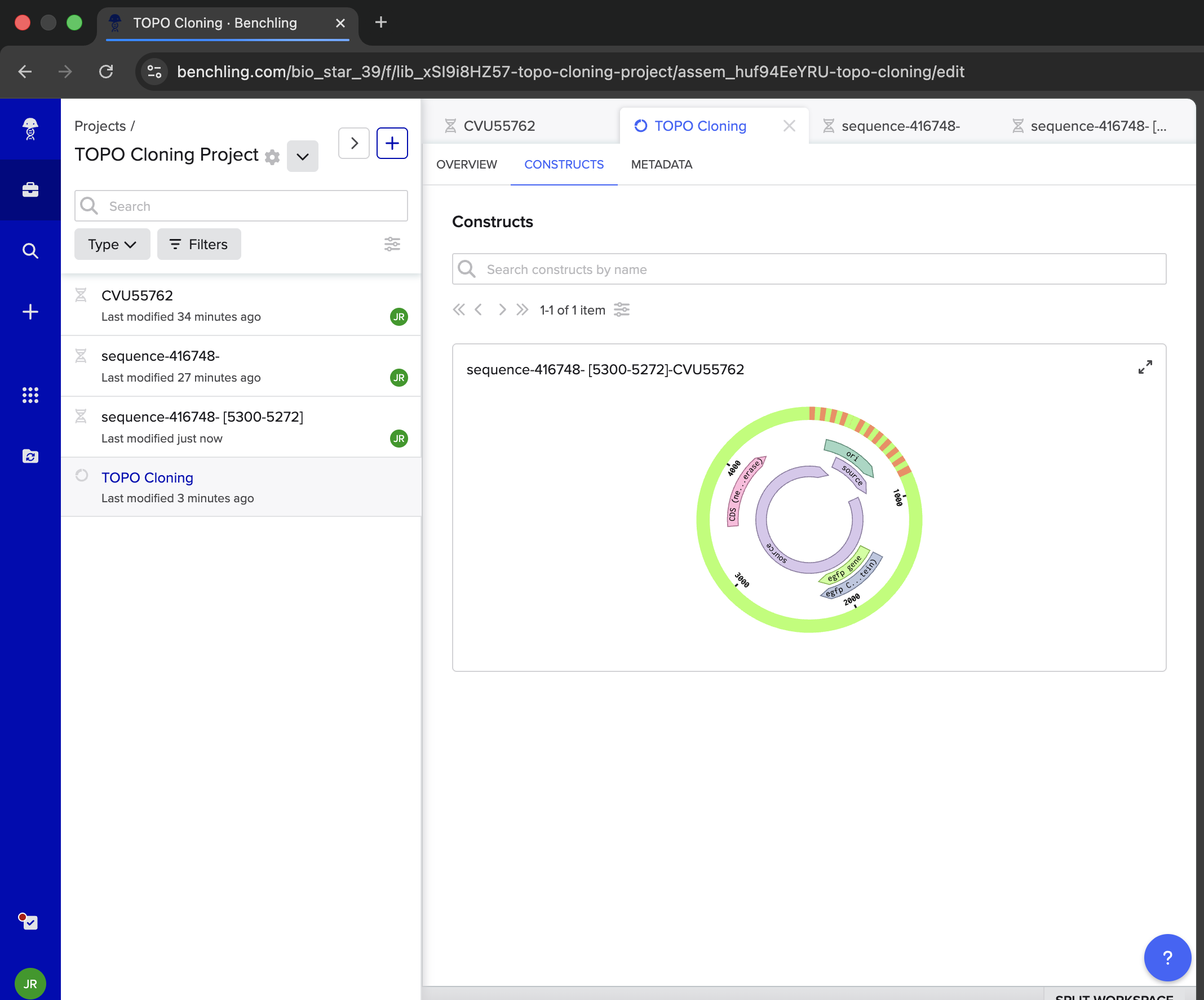Image resolution: width=1204 pixels, height=1000 pixels.
Task: Go to previous page of constructs
Action: click(x=478, y=309)
